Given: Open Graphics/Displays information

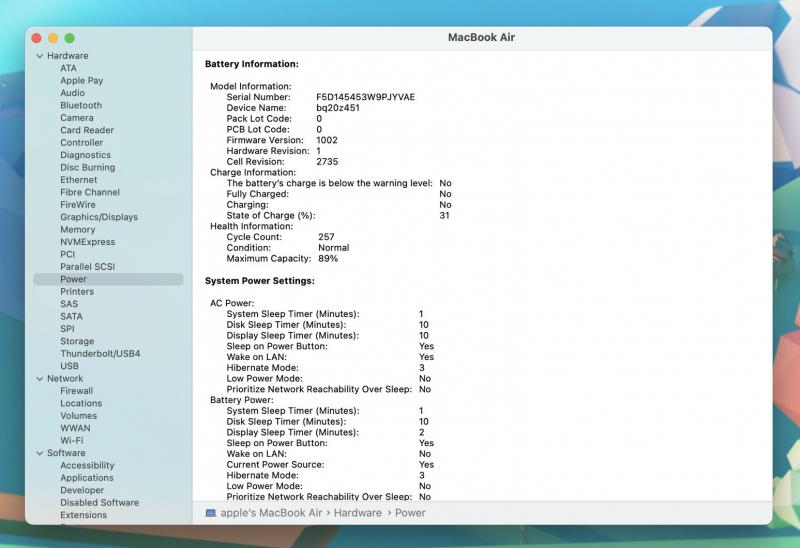Looking at the screenshot, I should [x=99, y=217].
